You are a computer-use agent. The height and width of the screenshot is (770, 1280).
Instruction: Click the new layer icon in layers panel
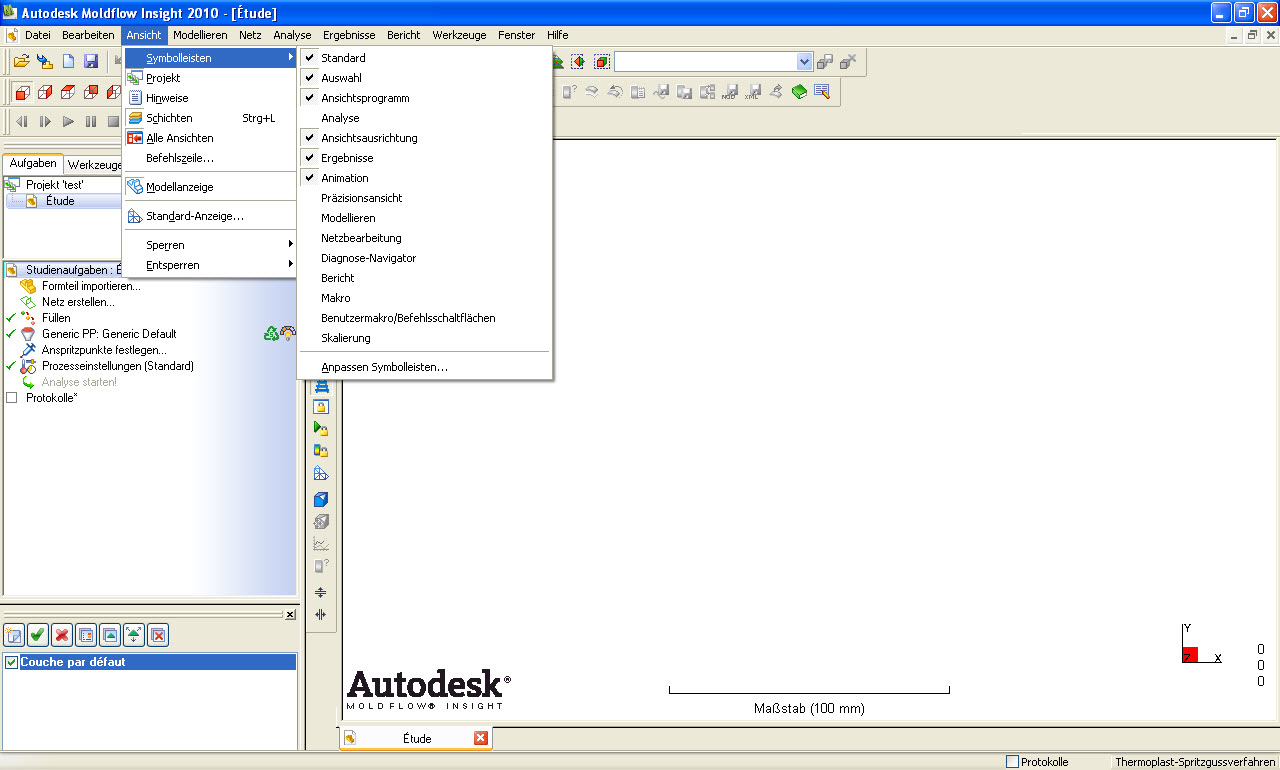[x=14, y=634]
